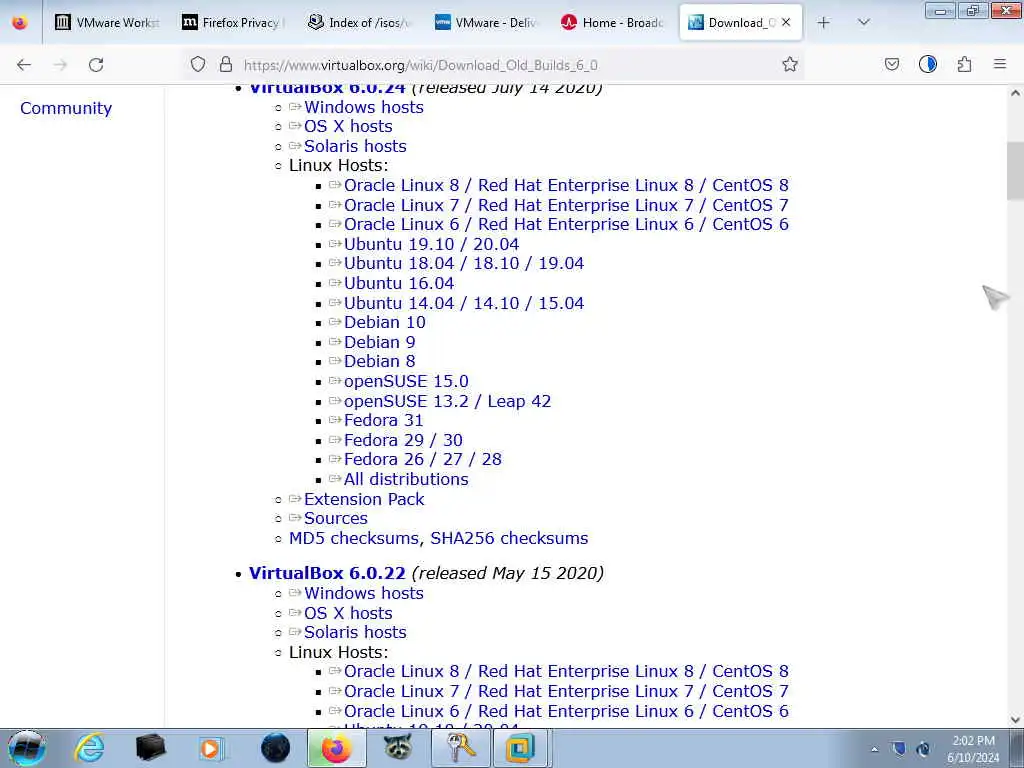Open OS X hosts link under 6.0.22
The width and height of the screenshot is (1024, 768).
click(348, 613)
